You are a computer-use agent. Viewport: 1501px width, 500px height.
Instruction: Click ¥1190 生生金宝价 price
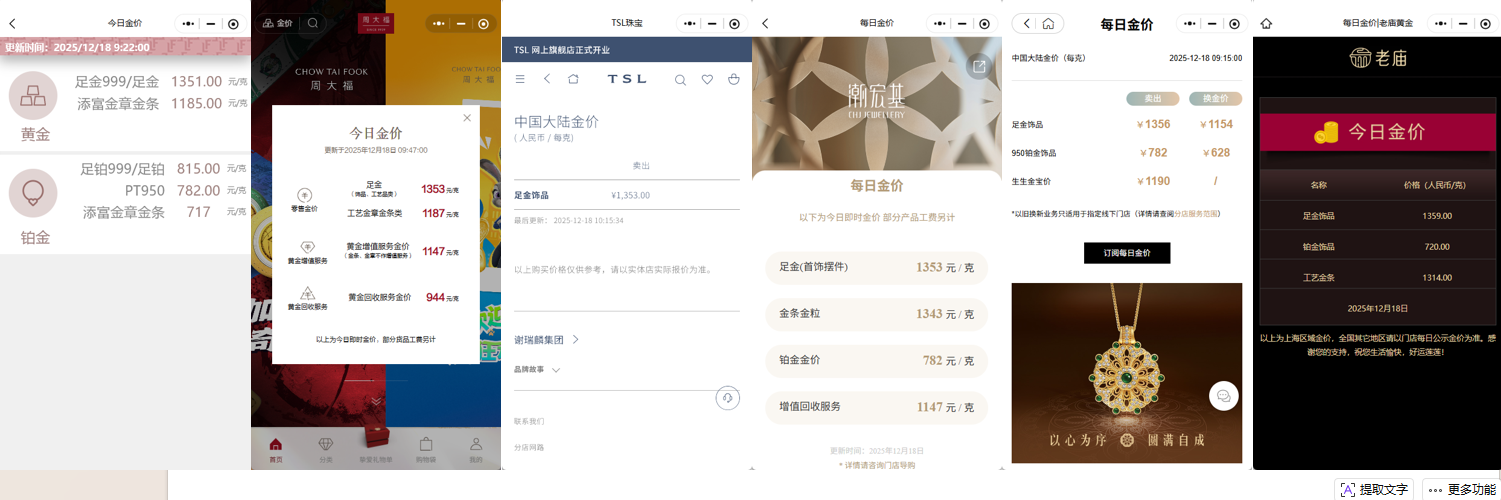point(1153,181)
